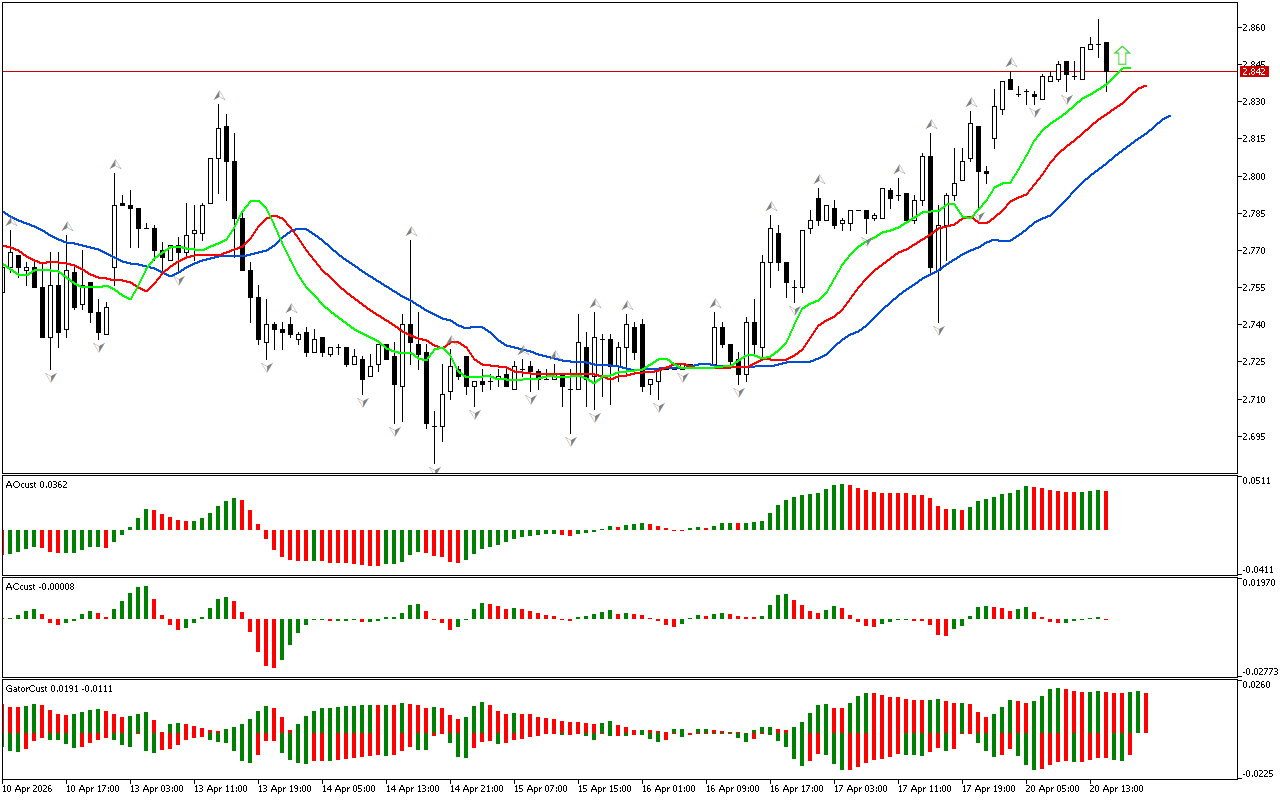Click down fractal below the 17 Apr long wick
1280x800 pixels.
[939, 328]
